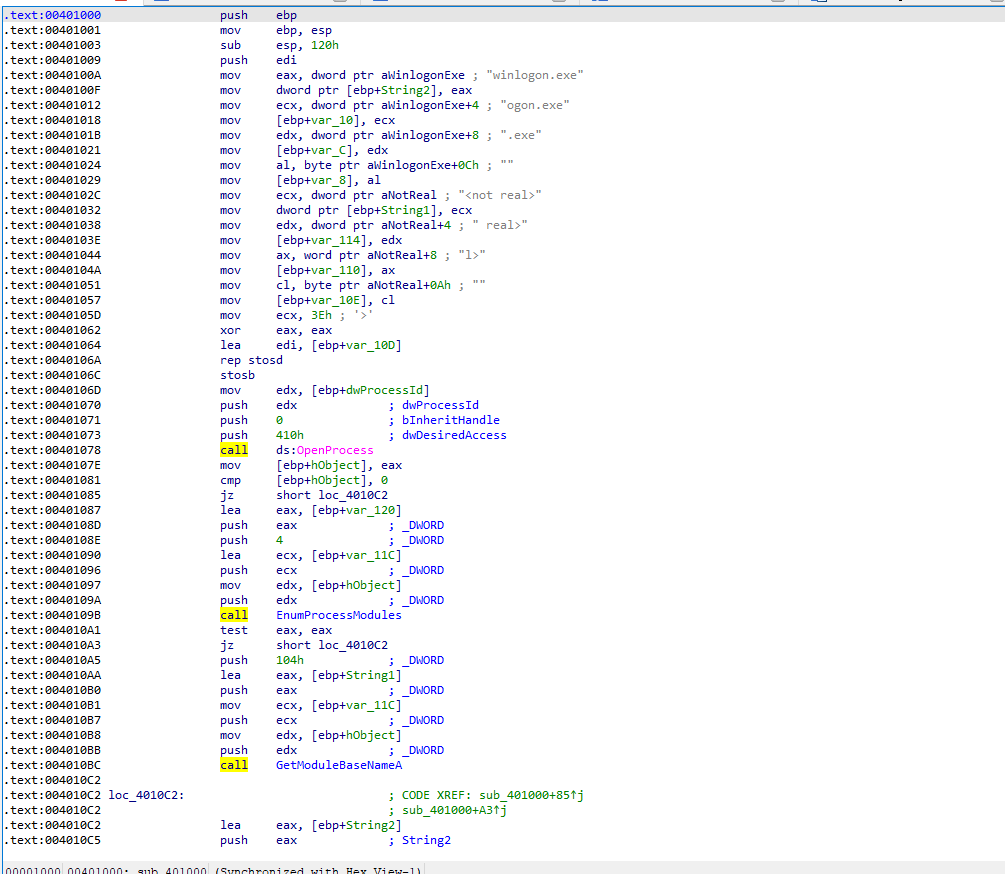Select the loc_4010C2 label
The image size is (1005, 874).
146,796
